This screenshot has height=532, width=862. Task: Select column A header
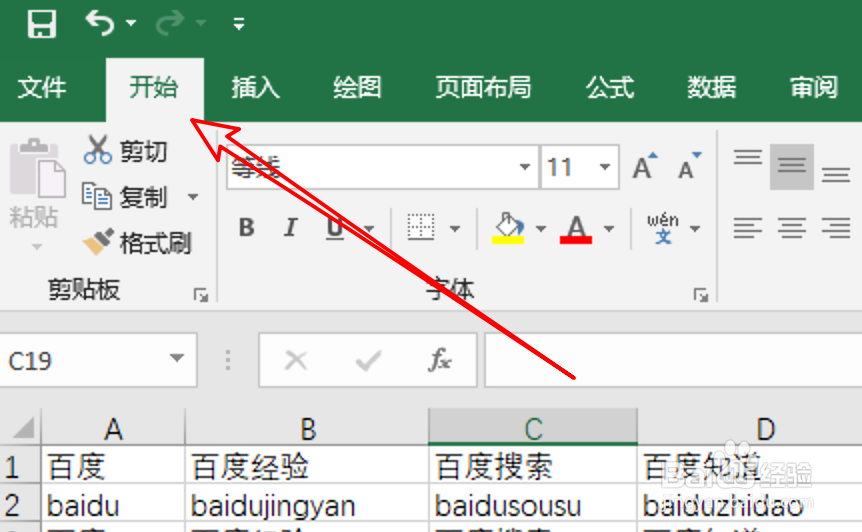coord(113,428)
